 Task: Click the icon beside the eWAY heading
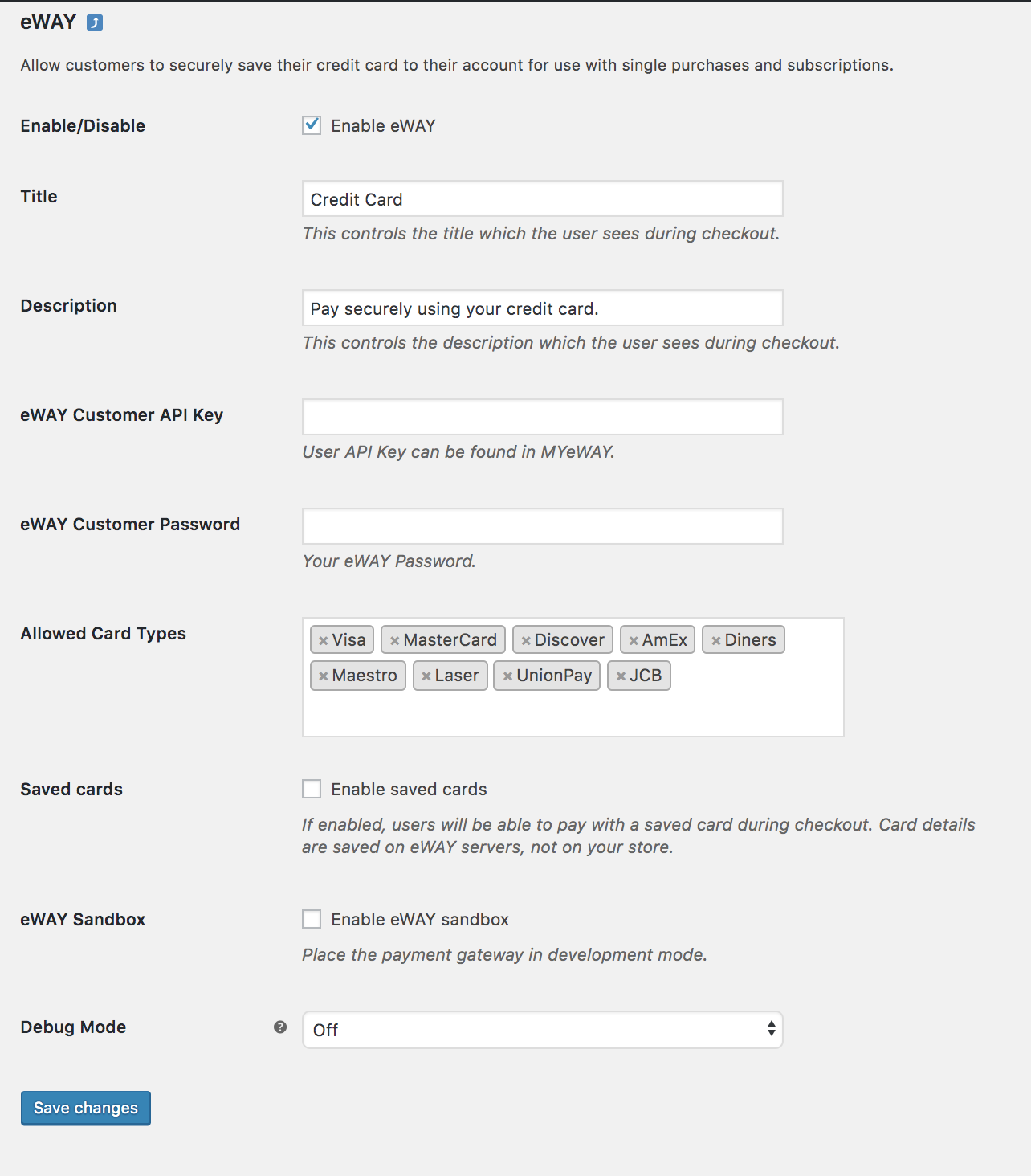click(93, 22)
